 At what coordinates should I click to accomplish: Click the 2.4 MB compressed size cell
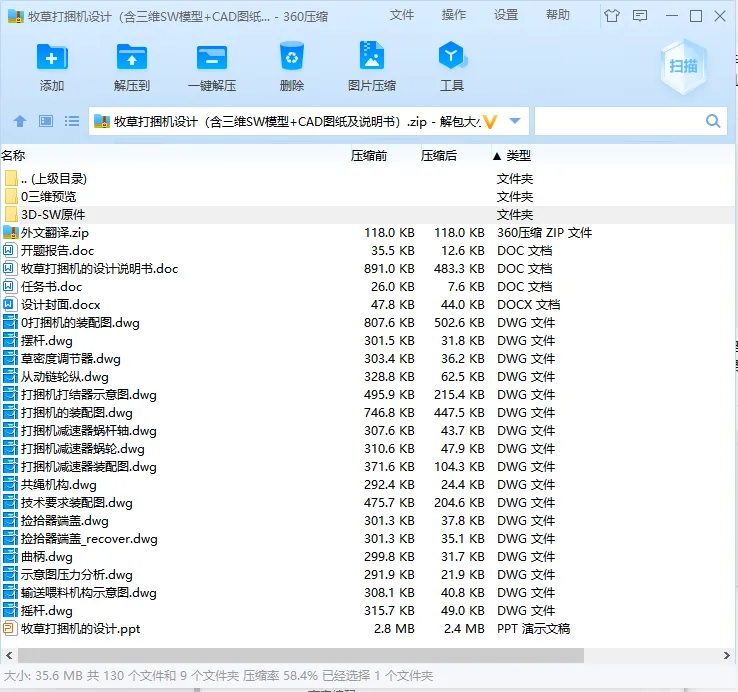(x=464, y=628)
